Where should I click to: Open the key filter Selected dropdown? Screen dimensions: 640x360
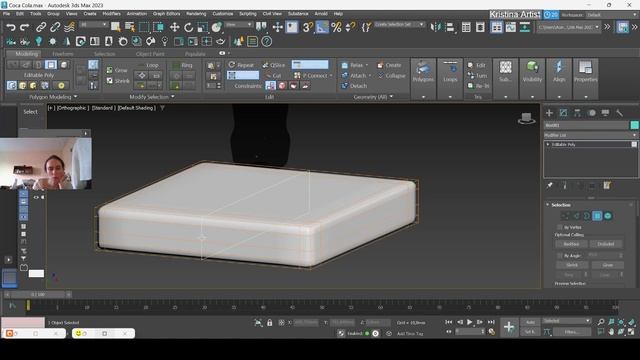(x=566, y=321)
